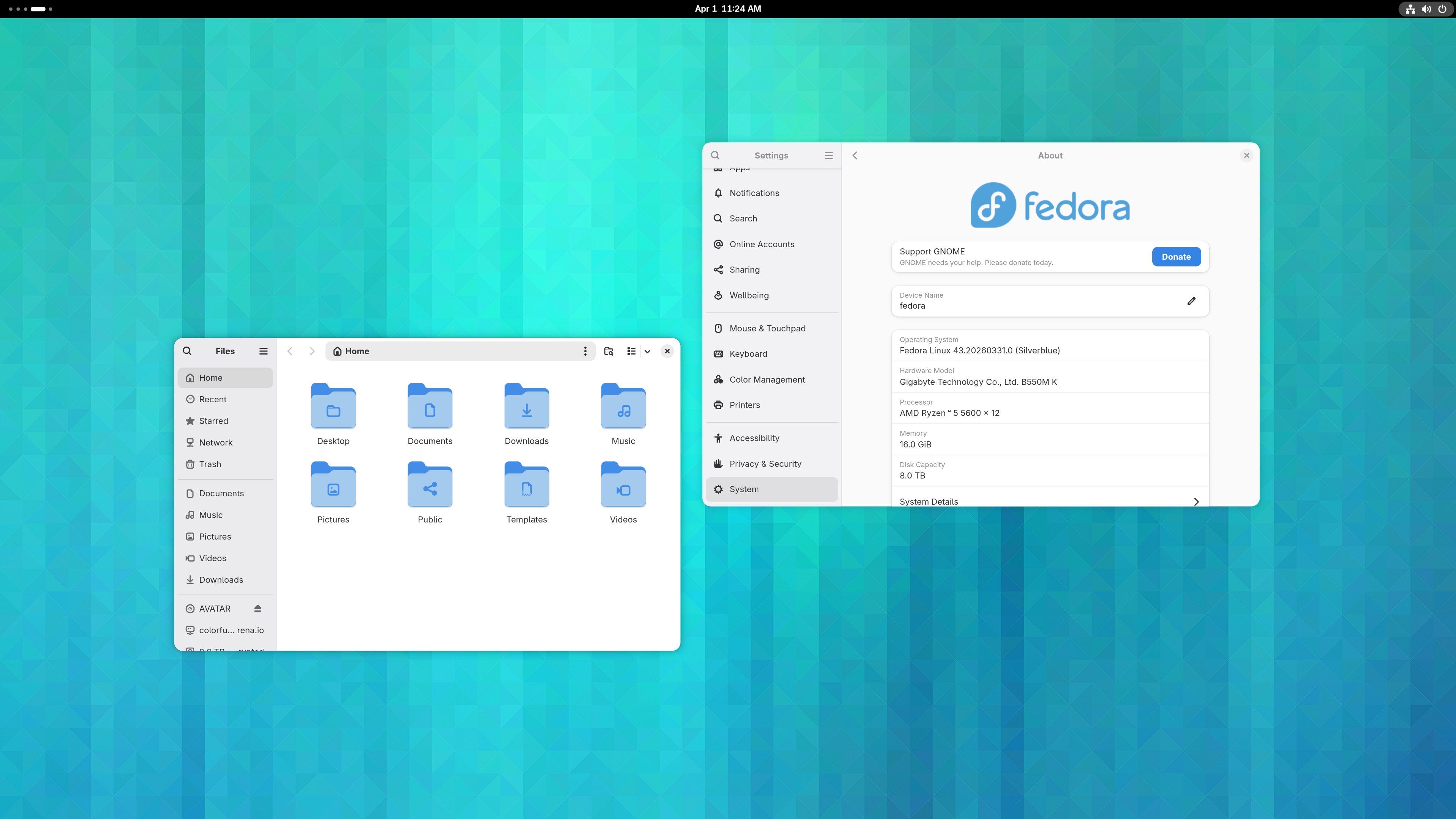Click the Donate button

tap(1176, 257)
